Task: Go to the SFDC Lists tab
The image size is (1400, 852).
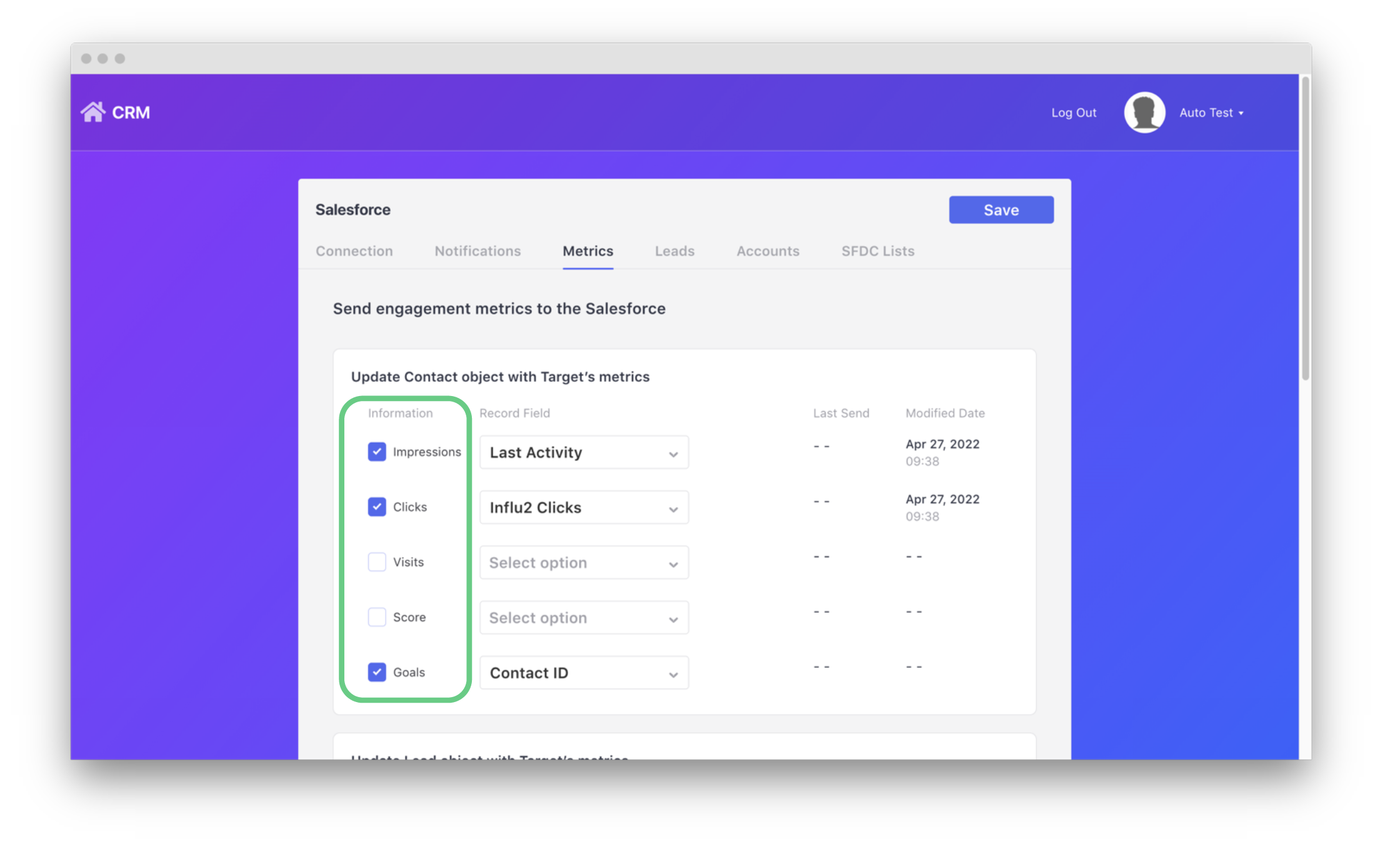Action: [877, 251]
